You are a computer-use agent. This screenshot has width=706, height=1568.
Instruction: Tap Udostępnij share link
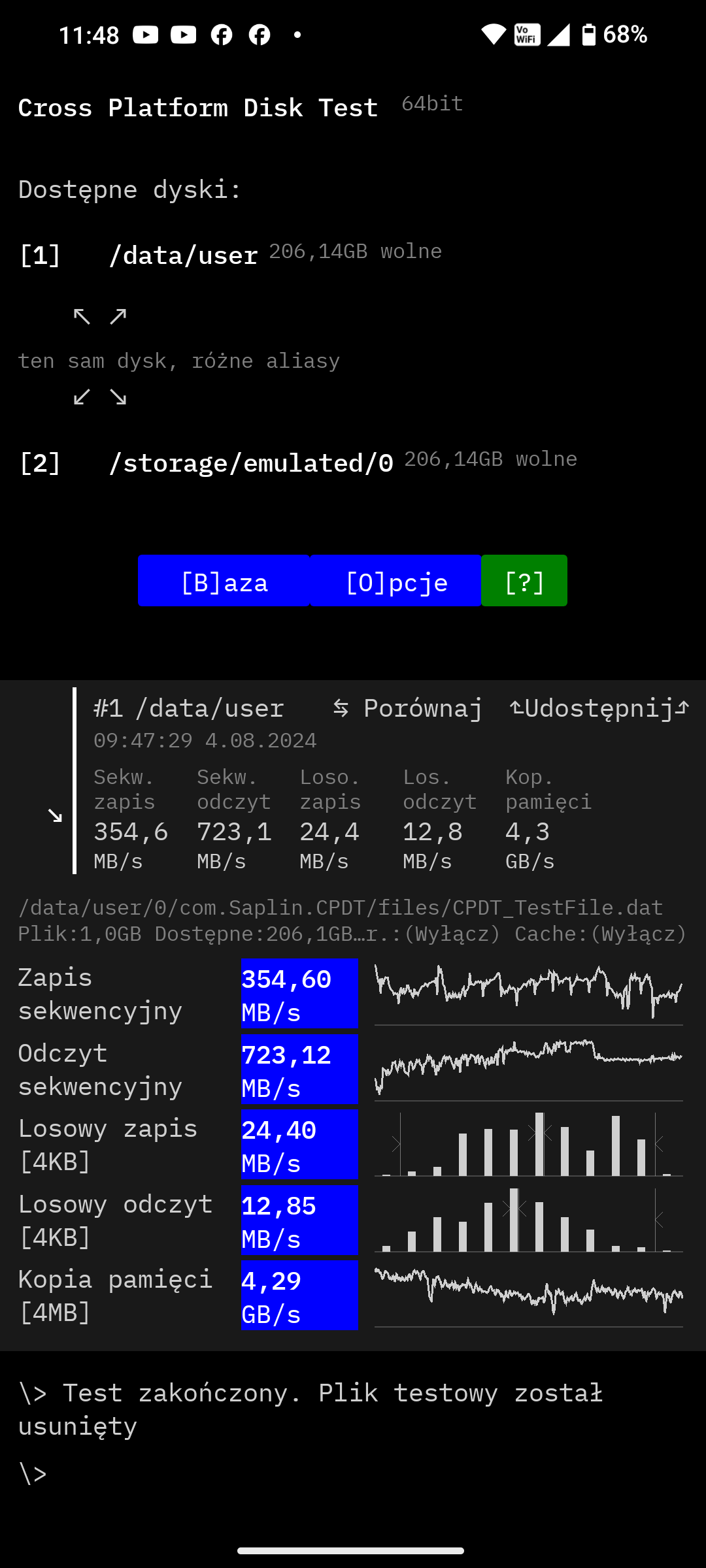[599, 708]
